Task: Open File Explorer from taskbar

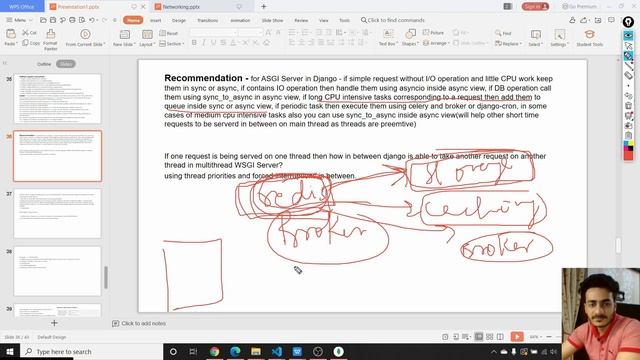Action: pos(256,351)
